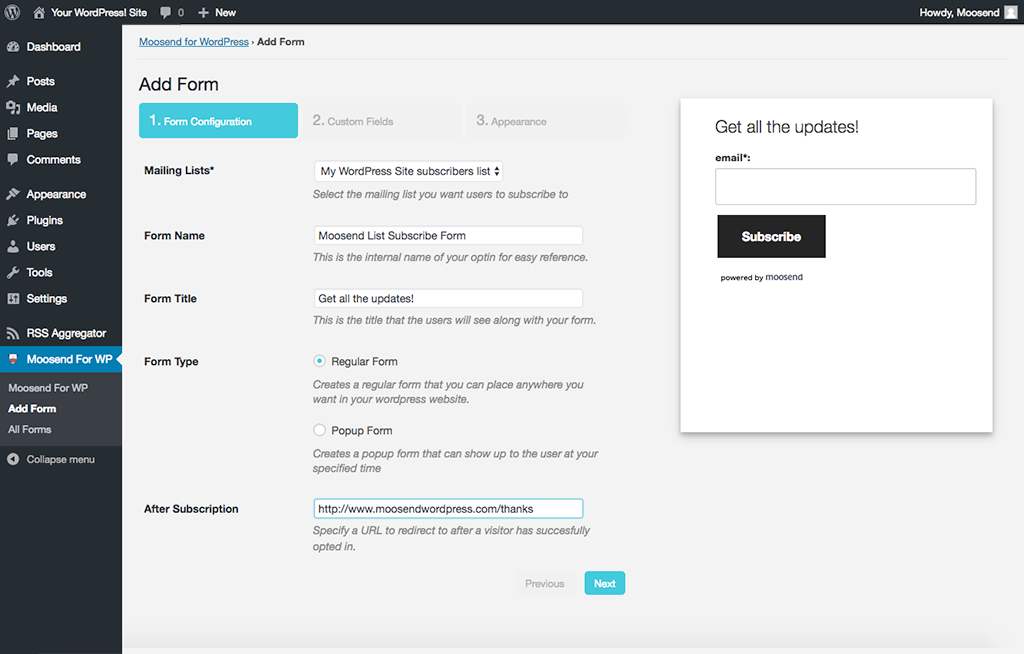Open All Forms submenu entry
Image resolution: width=1024 pixels, height=654 pixels.
pos(29,429)
